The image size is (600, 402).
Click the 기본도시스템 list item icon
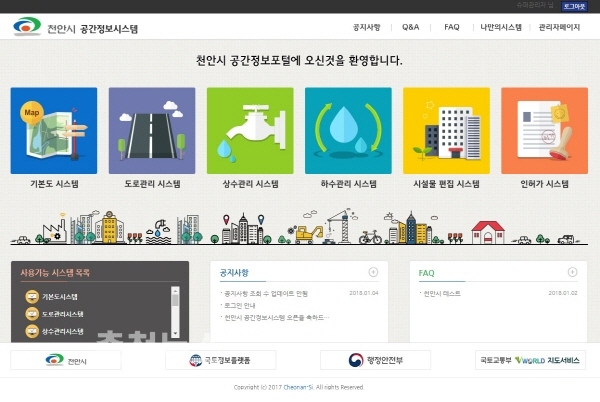point(32,297)
